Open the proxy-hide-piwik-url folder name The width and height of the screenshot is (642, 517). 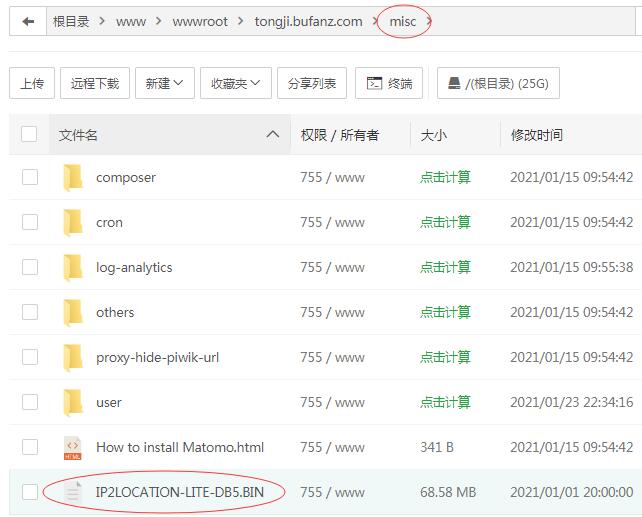click(x=157, y=357)
